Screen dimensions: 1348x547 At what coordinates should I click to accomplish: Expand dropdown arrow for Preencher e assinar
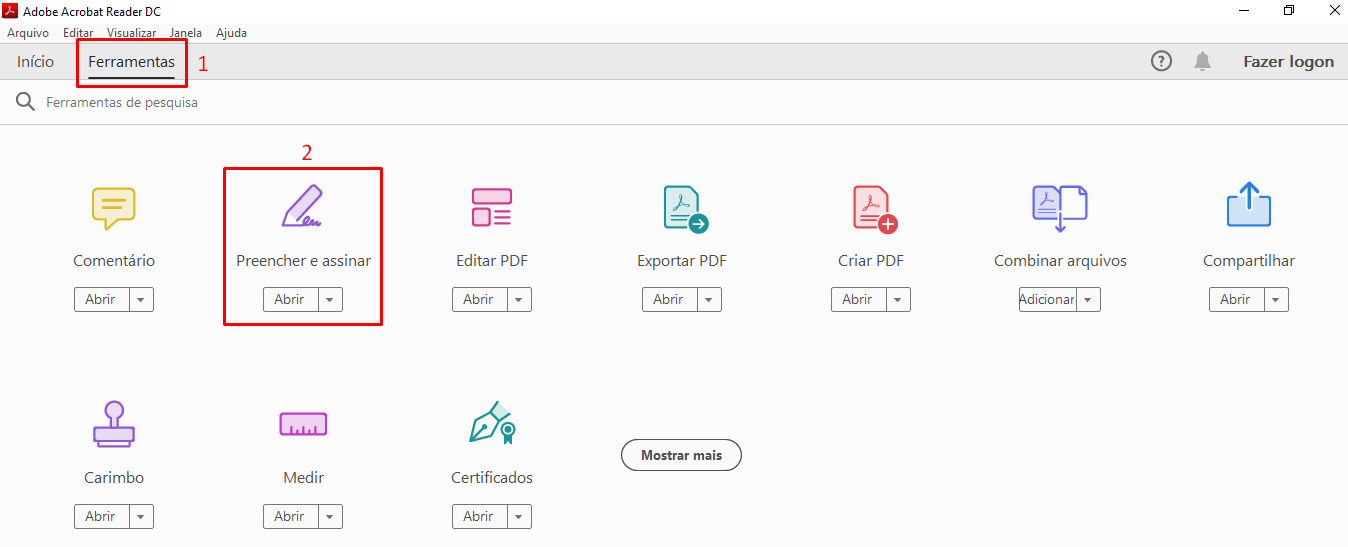click(x=330, y=300)
